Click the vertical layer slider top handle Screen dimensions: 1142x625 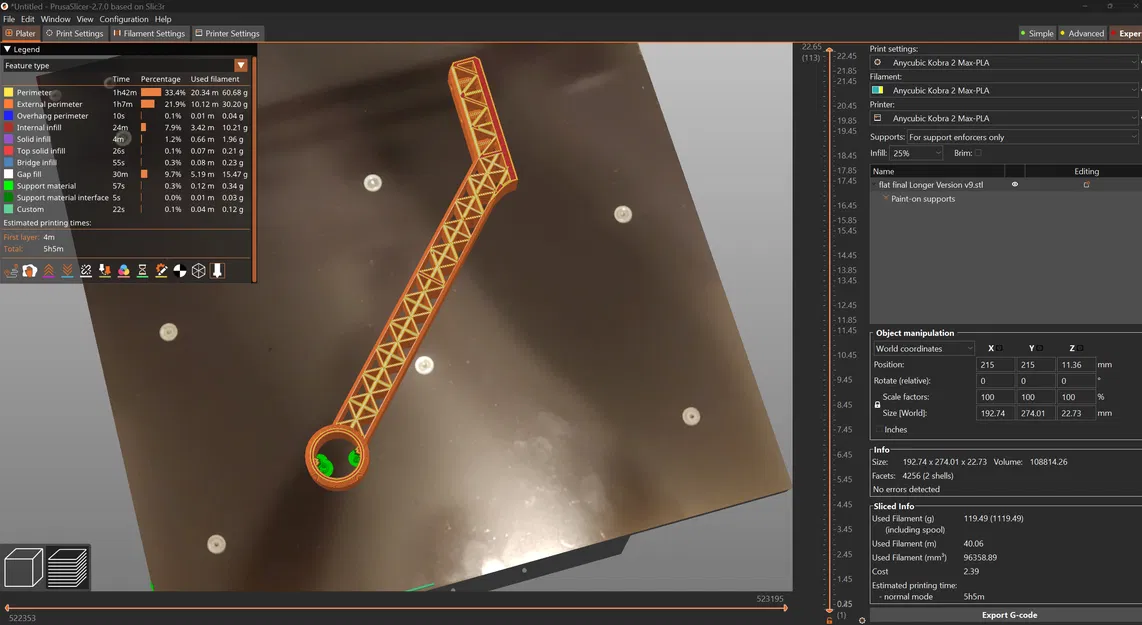pyautogui.click(x=829, y=50)
